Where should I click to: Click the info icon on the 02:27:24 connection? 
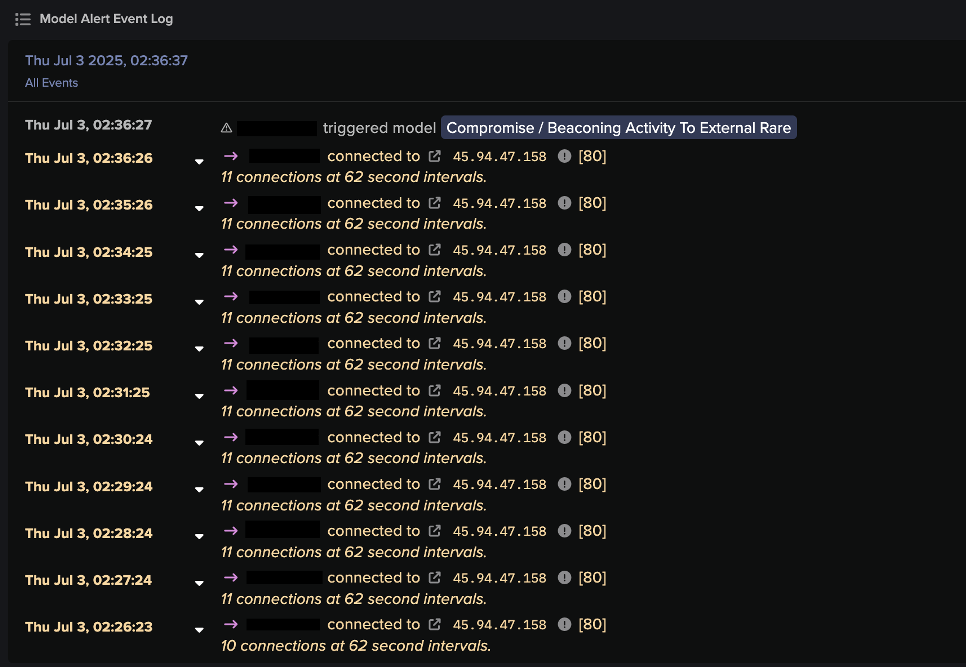tap(564, 577)
